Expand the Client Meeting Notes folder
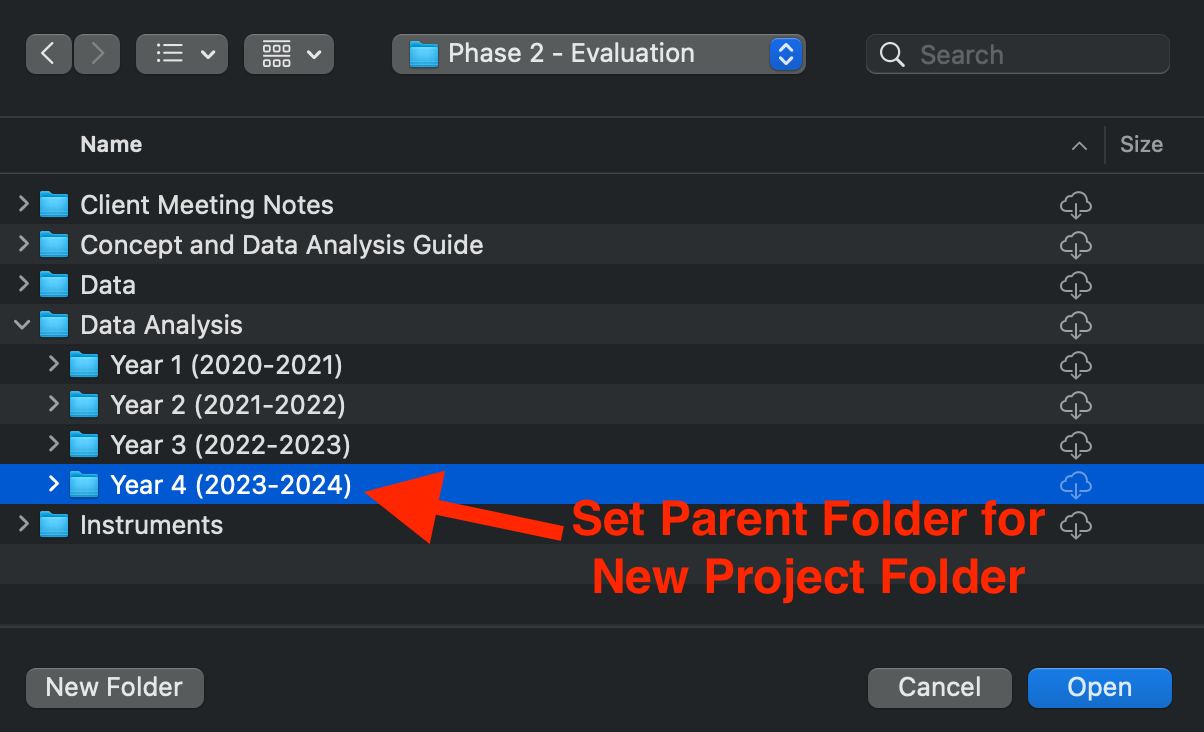The width and height of the screenshot is (1204, 732). 22,204
